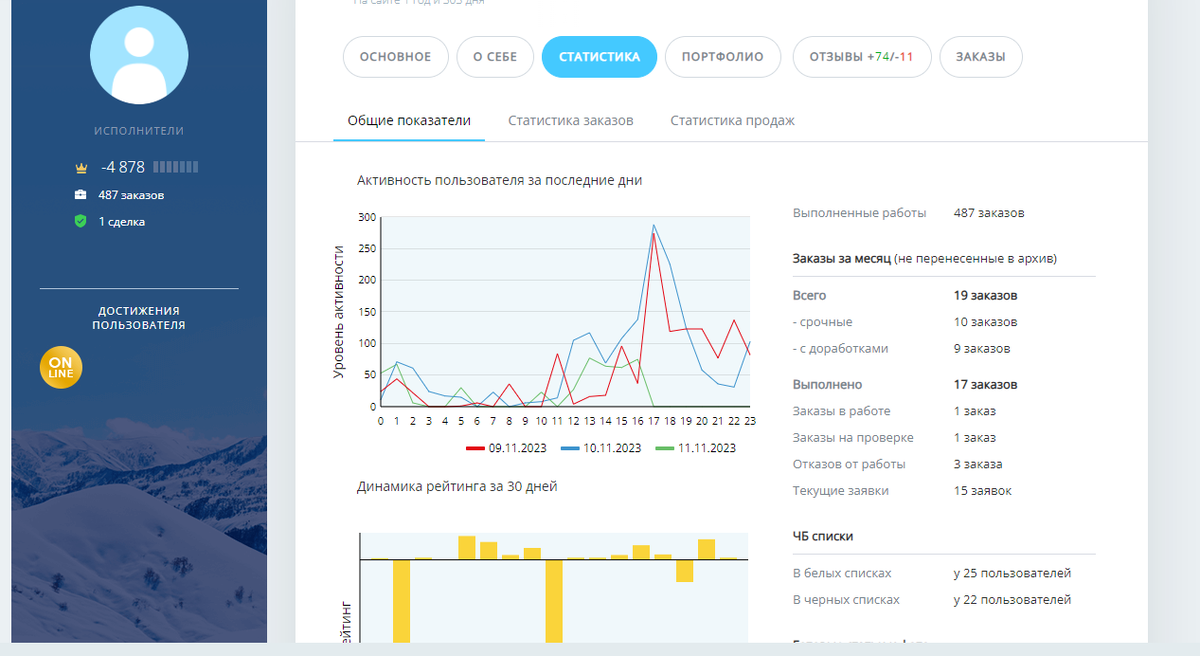Switch to Общие показатели subtab
Viewport: 1200px width, 656px height.
(409, 121)
